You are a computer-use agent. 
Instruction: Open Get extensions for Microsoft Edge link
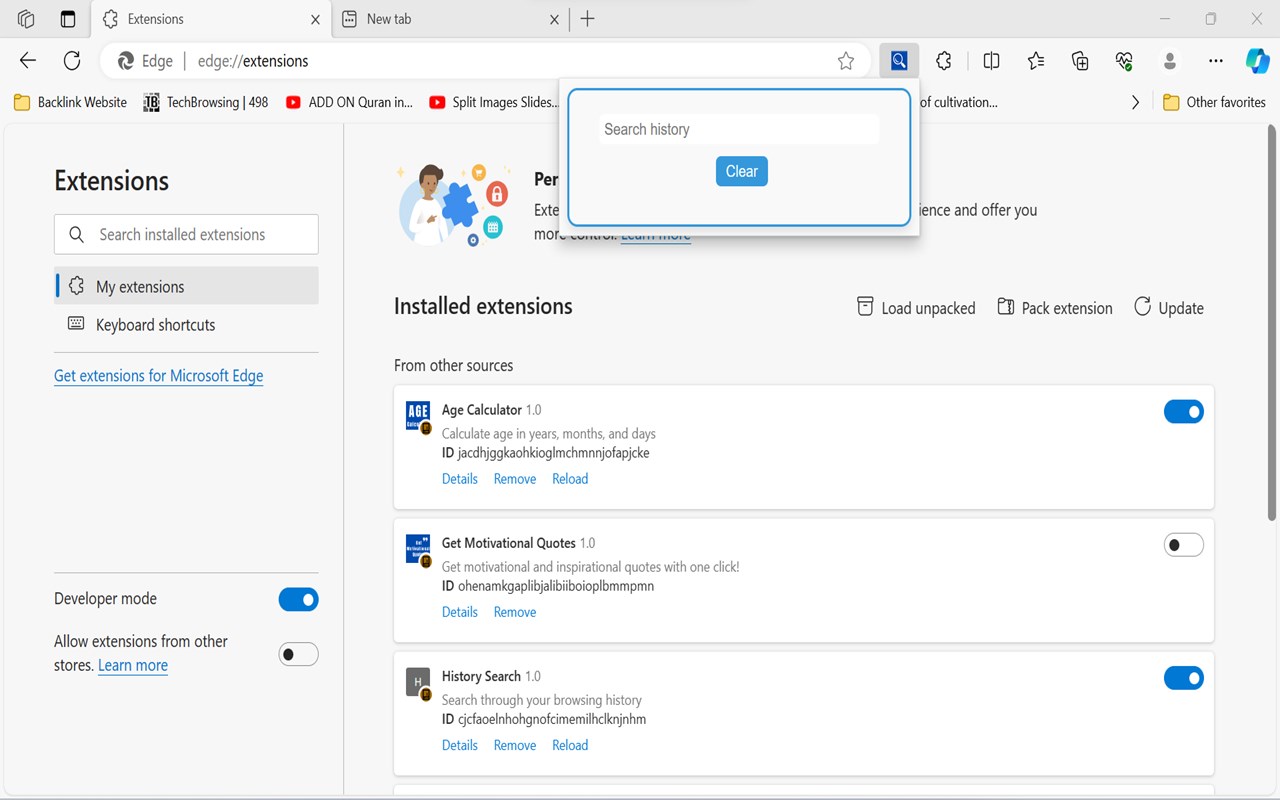click(x=159, y=376)
